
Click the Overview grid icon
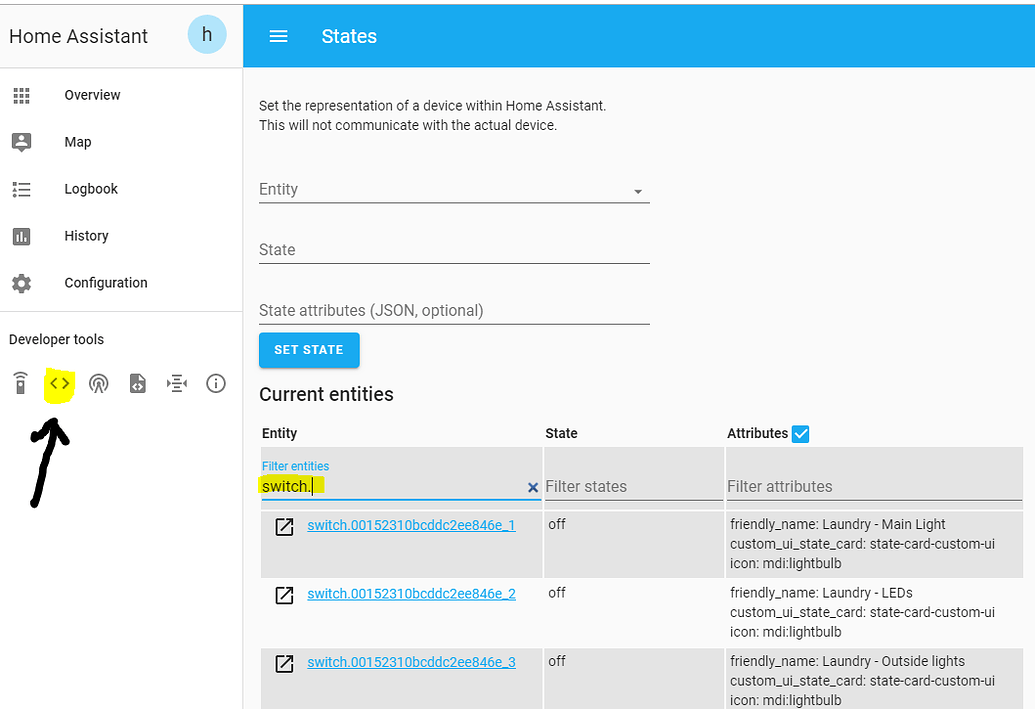point(21,96)
